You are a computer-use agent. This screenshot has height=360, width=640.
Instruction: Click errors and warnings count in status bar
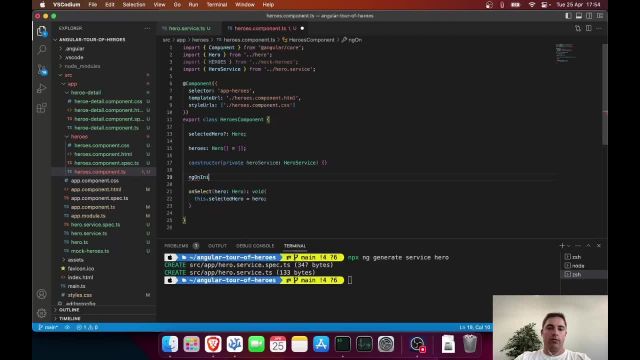pos(87,327)
